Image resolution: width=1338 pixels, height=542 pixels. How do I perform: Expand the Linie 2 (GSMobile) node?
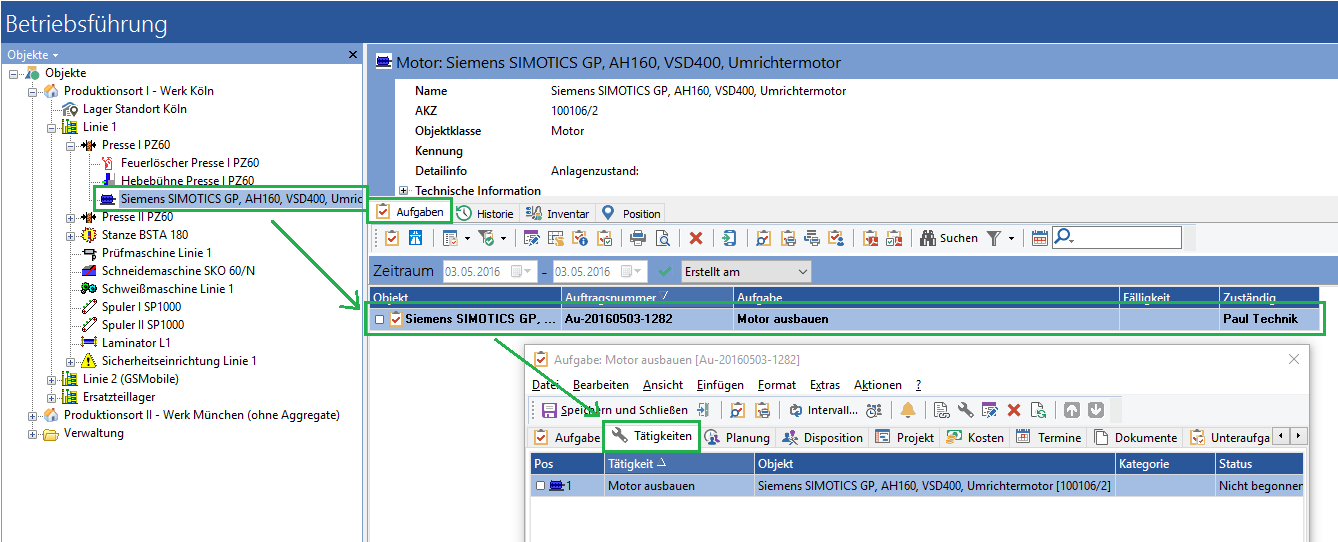tap(52, 379)
